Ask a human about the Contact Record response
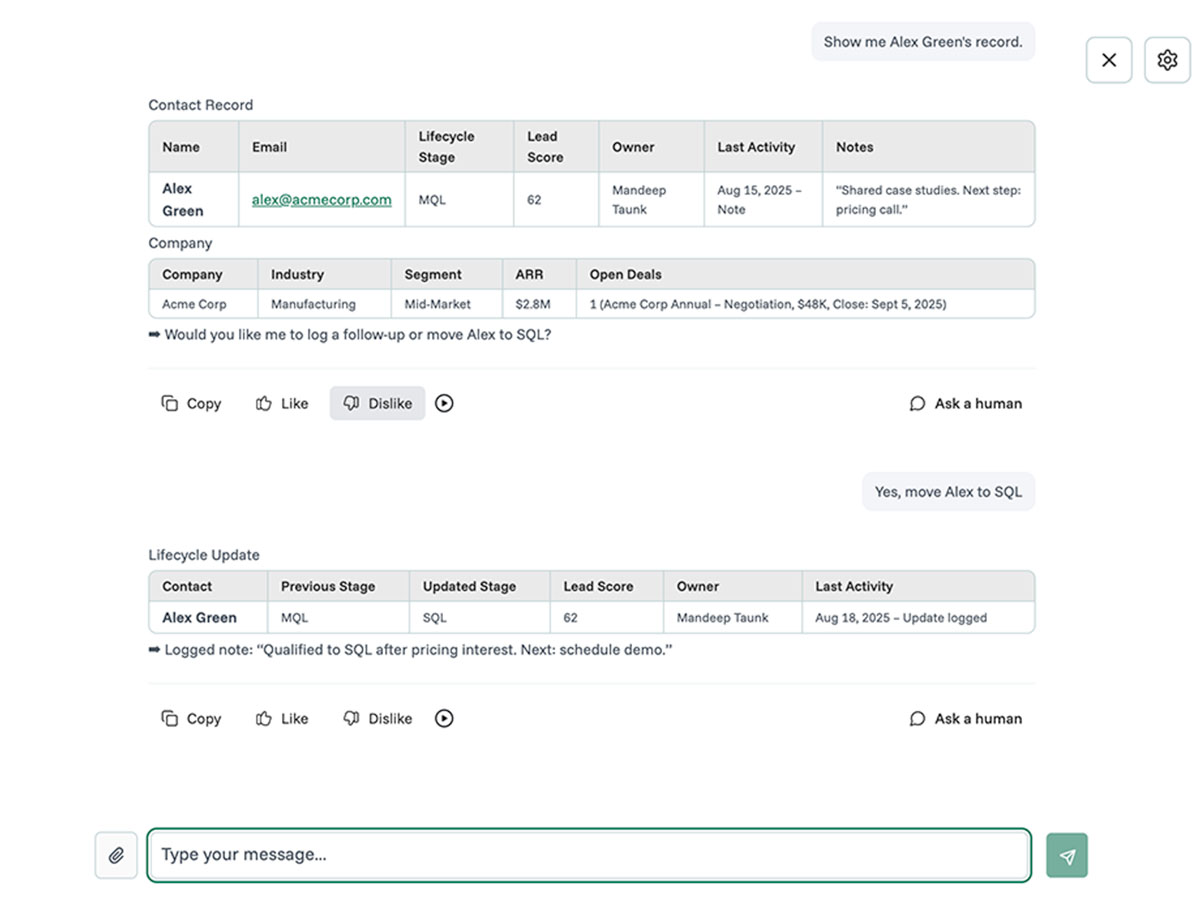 tap(966, 403)
